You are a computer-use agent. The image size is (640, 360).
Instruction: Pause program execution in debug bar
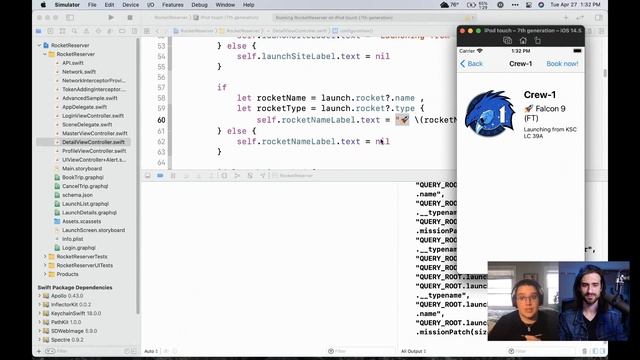tap(173, 176)
